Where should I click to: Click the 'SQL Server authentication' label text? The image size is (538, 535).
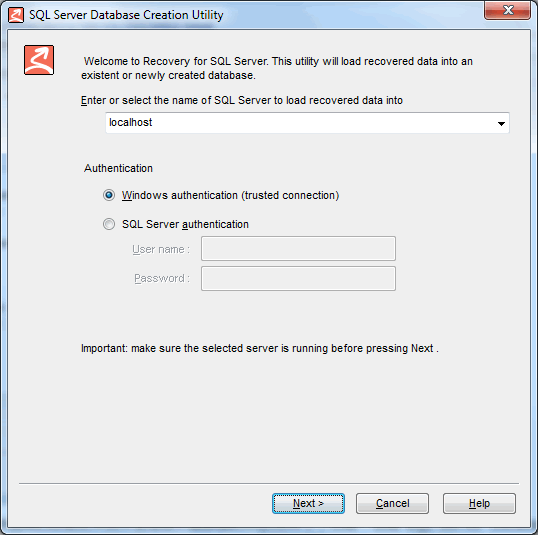click(185, 224)
